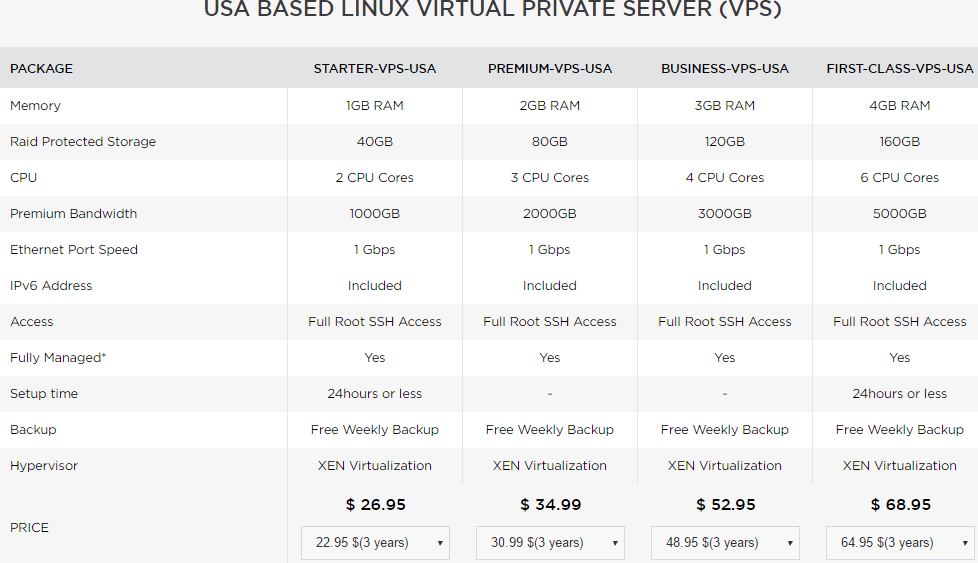Click the page title about Linux VPS
Screen dimensions: 978x563
[x=492, y=10]
